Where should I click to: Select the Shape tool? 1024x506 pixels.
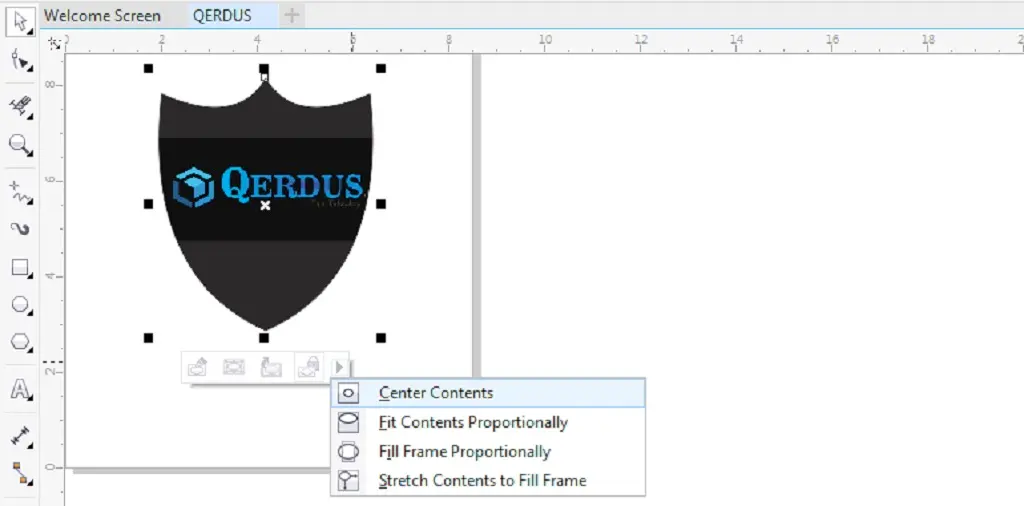pyautogui.click(x=21, y=61)
